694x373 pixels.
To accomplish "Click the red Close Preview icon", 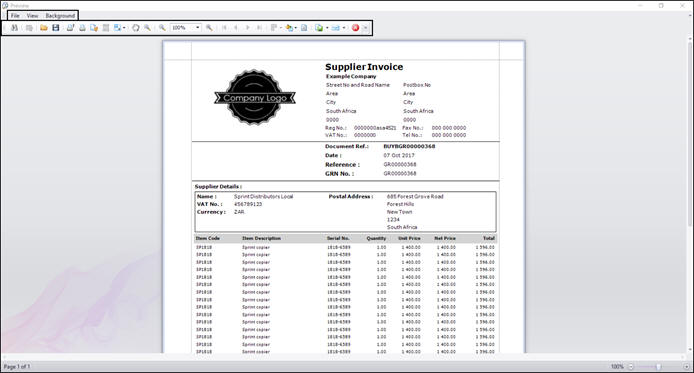I will (x=355, y=27).
